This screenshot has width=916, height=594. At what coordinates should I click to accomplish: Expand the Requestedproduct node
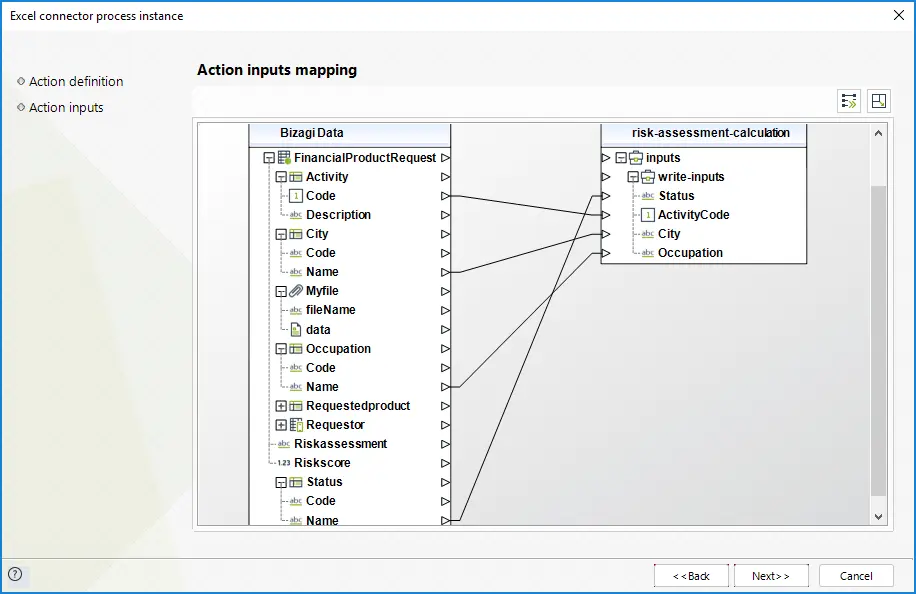click(281, 406)
